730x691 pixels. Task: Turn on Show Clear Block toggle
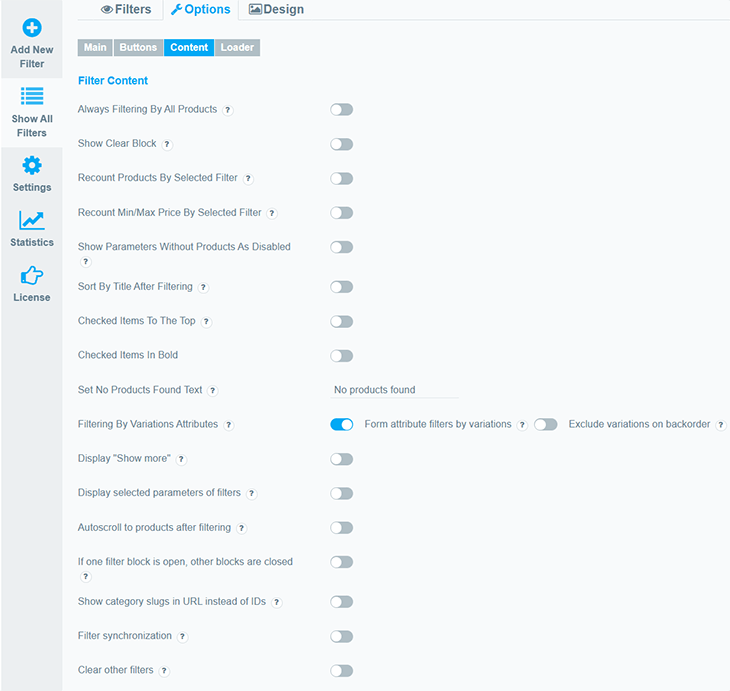[x=342, y=144]
